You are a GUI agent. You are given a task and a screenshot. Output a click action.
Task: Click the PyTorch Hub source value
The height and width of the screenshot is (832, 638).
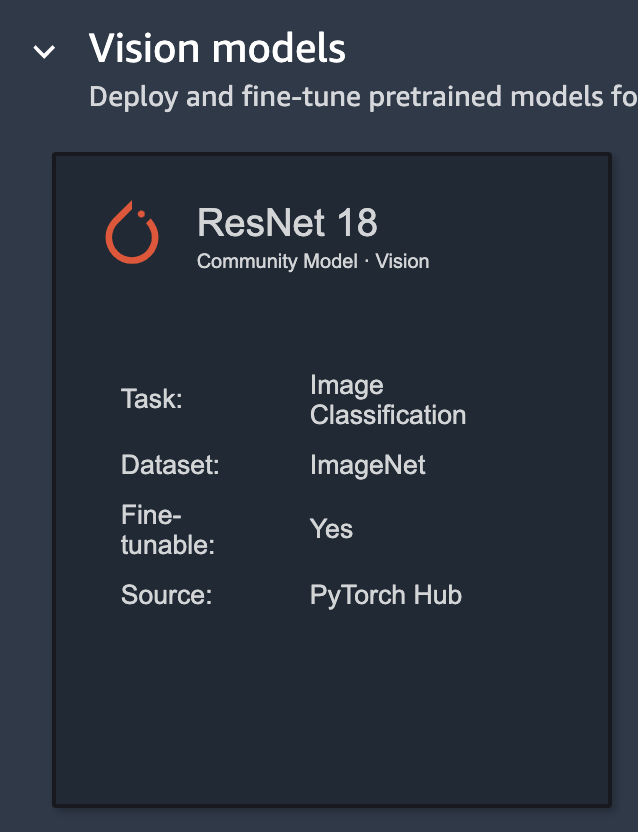pyautogui.click(x=386, y=595)
